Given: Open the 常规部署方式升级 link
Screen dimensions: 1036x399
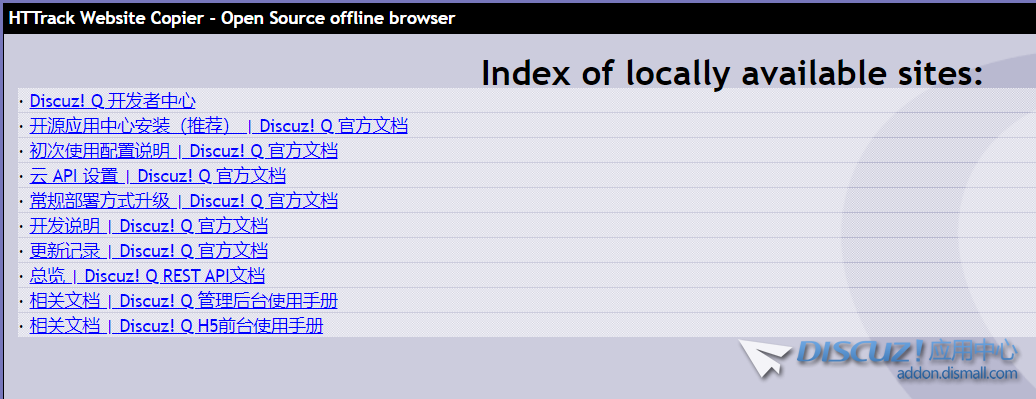Looking at the screenshot, I should click(x=184, y=201).
